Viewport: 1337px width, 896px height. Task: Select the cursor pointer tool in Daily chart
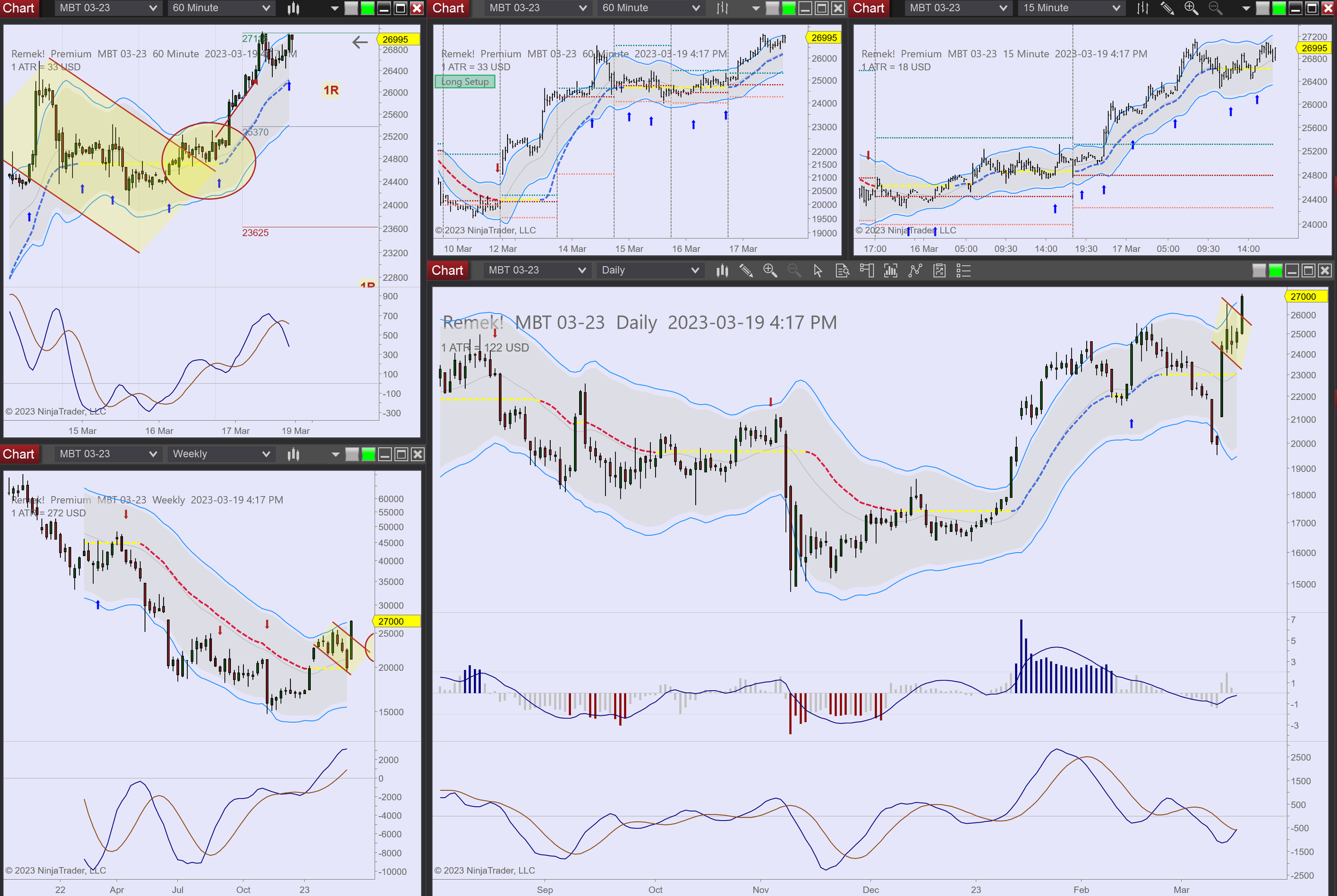click(x=818, y=271)
